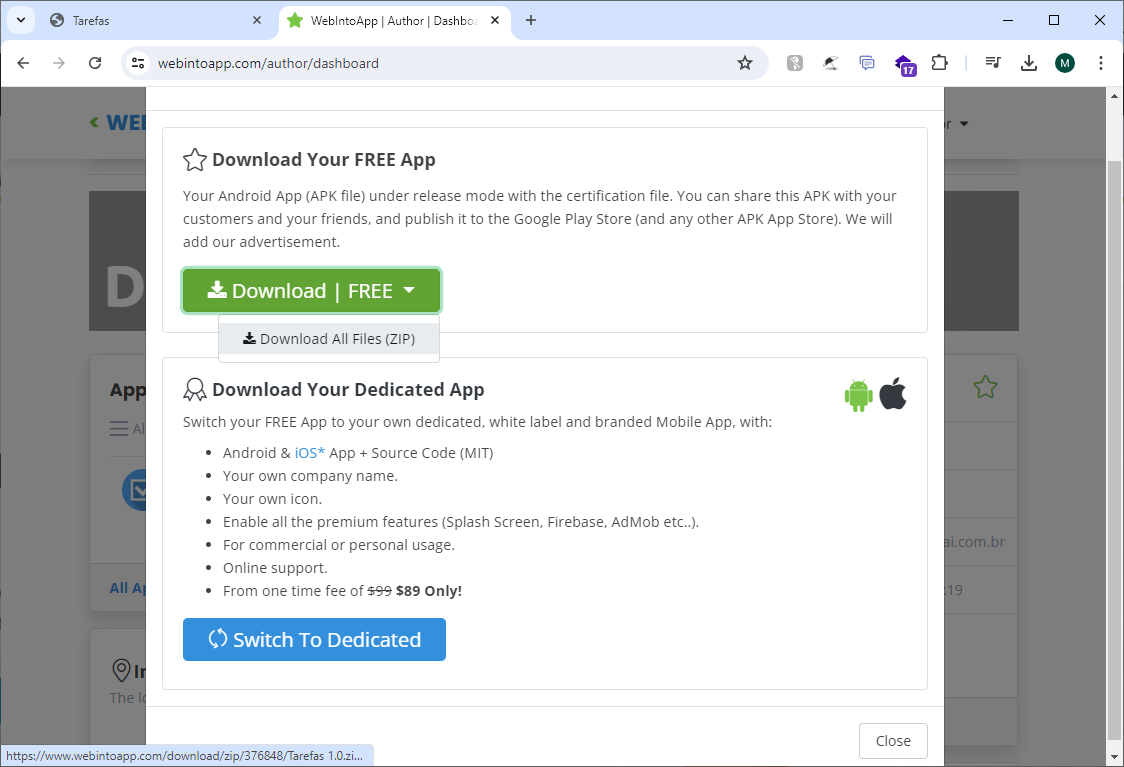Click "For commercial or personal usage." text

(x=338, y=545)
